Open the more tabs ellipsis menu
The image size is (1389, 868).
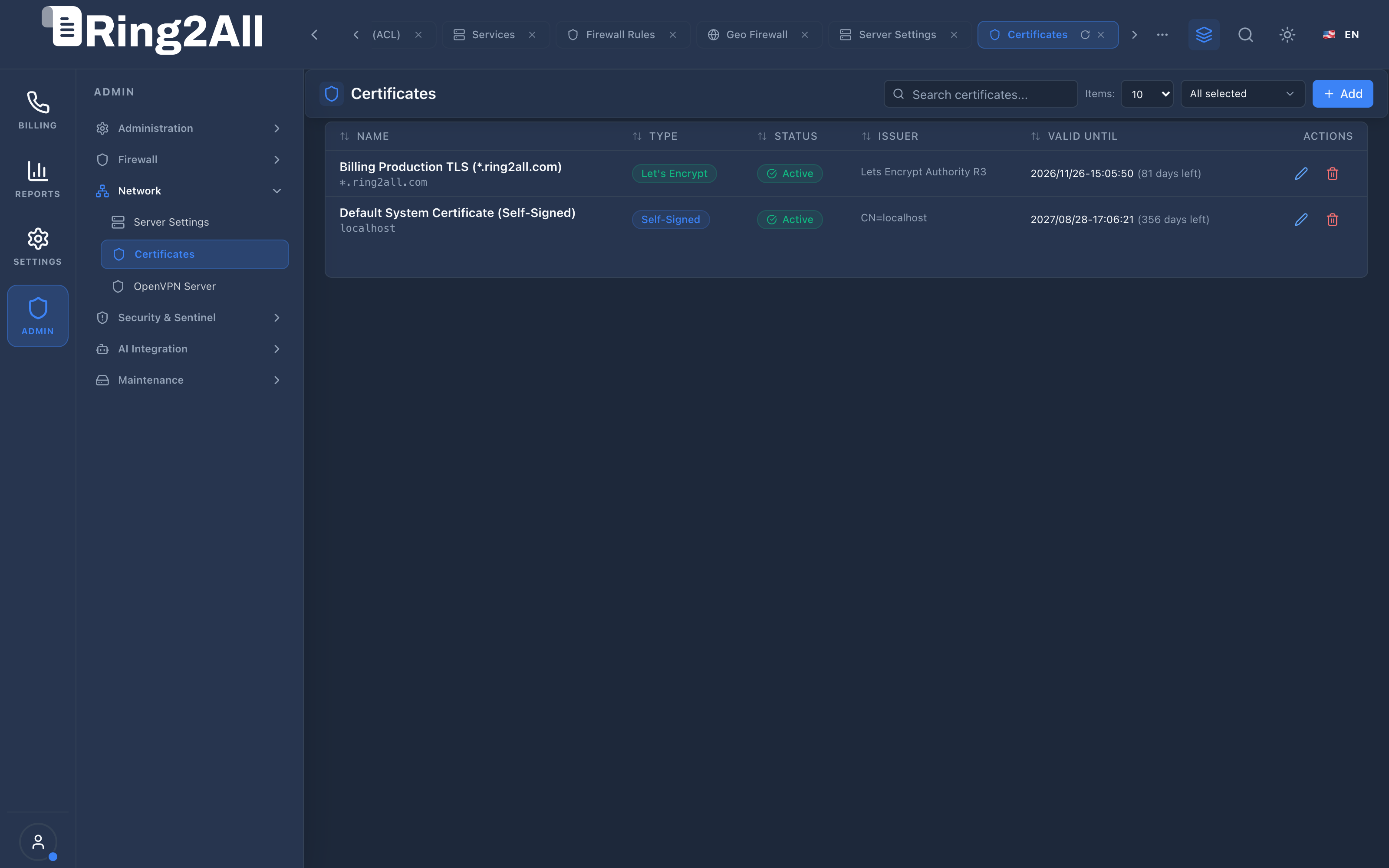pos(1162,34)
